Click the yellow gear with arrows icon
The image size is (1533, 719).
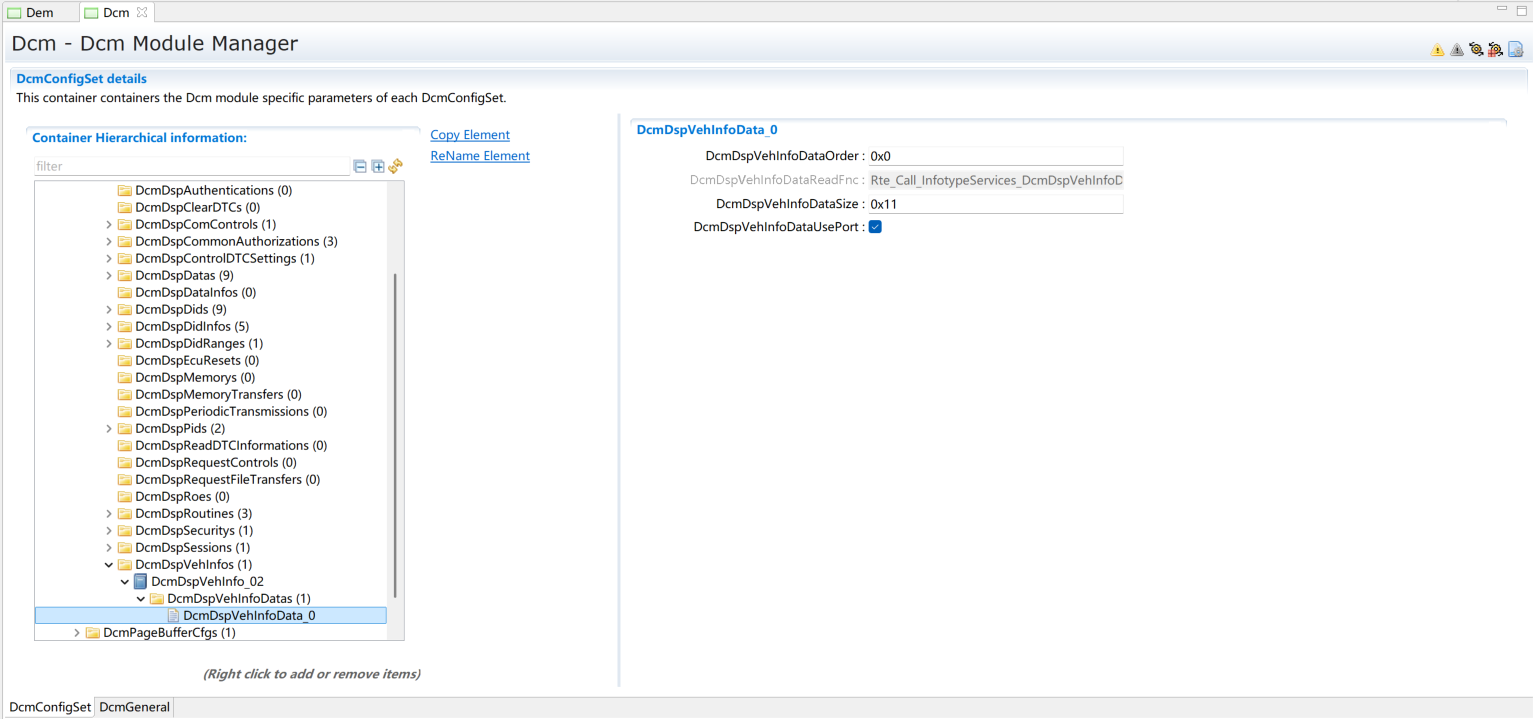(1476, 50)
